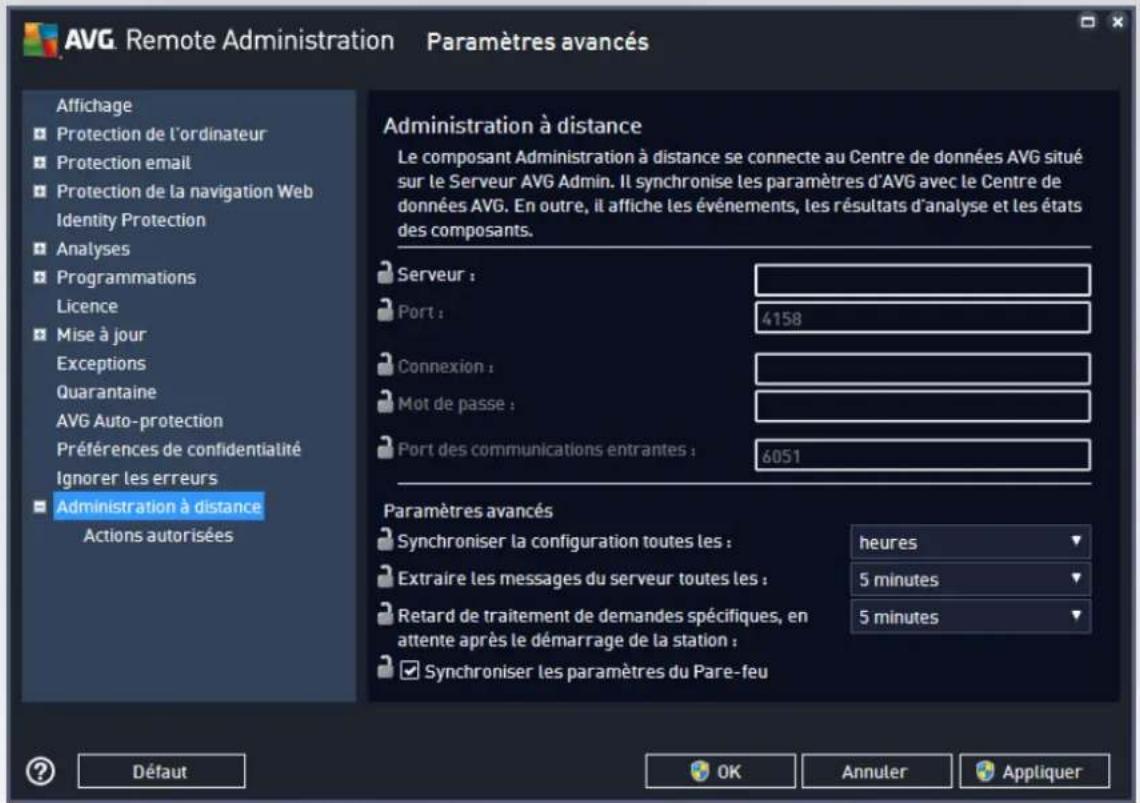This screenshot has height=803, width=1140.
Task: Click the Défaut button
Action: click(161, 771)
